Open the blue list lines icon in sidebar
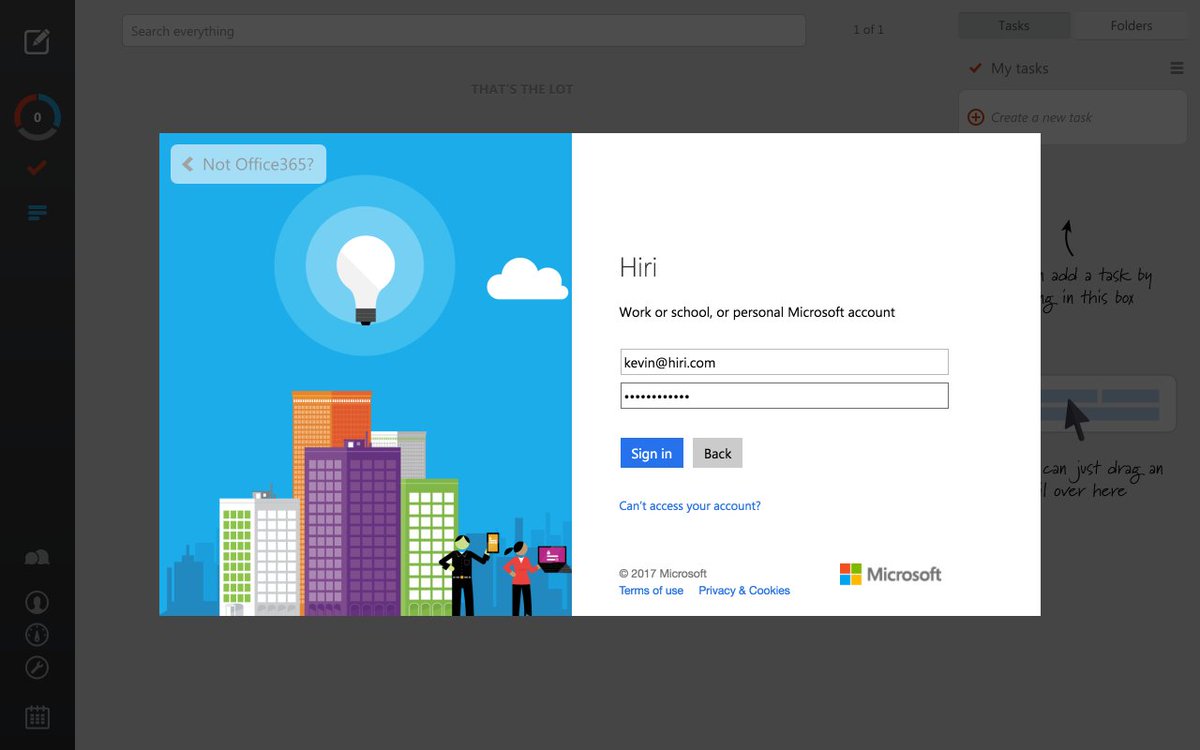Screen dimensions: 1200x750 point(37,212)
